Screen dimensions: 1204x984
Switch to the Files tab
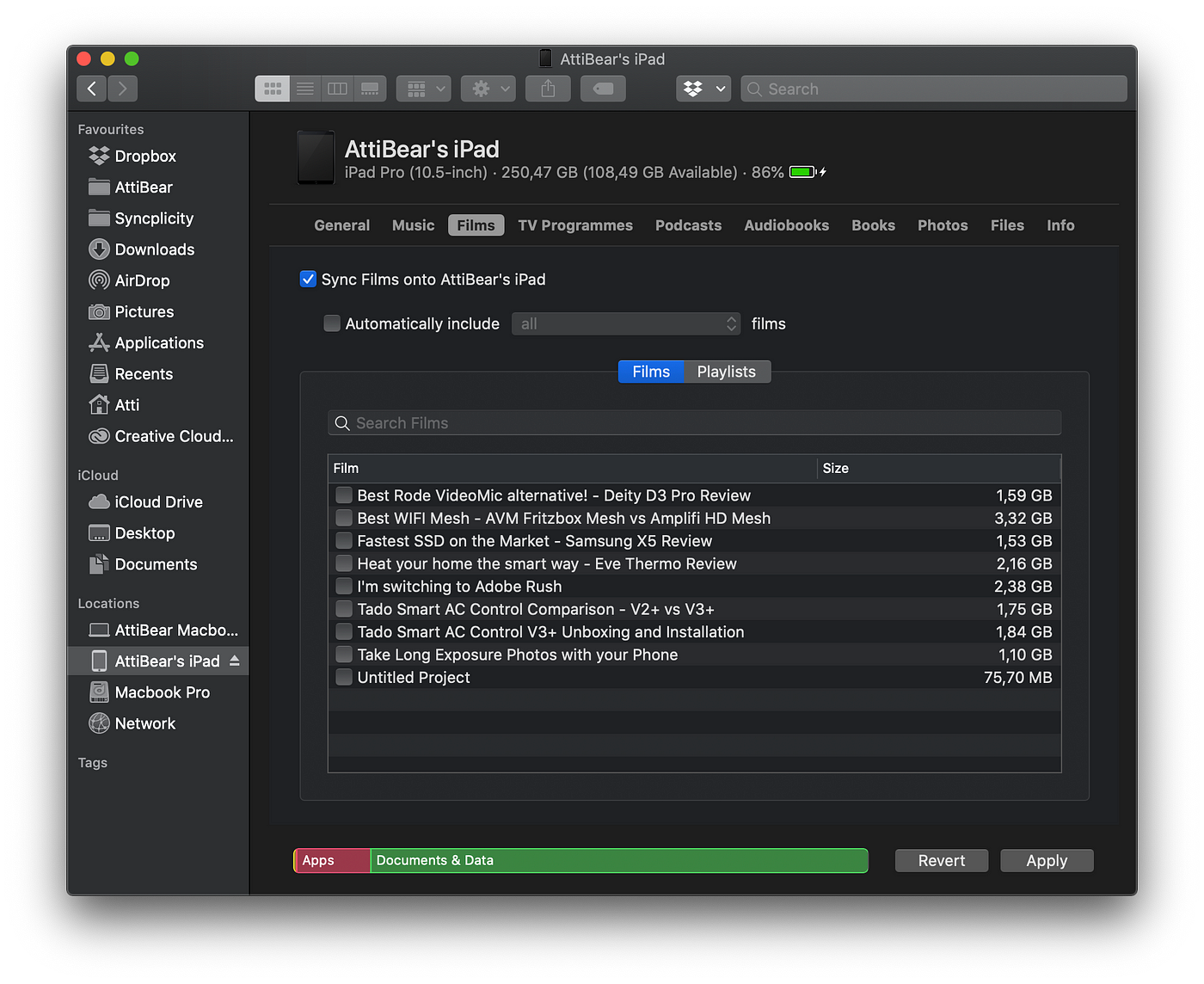click(x=1007, y=225)
